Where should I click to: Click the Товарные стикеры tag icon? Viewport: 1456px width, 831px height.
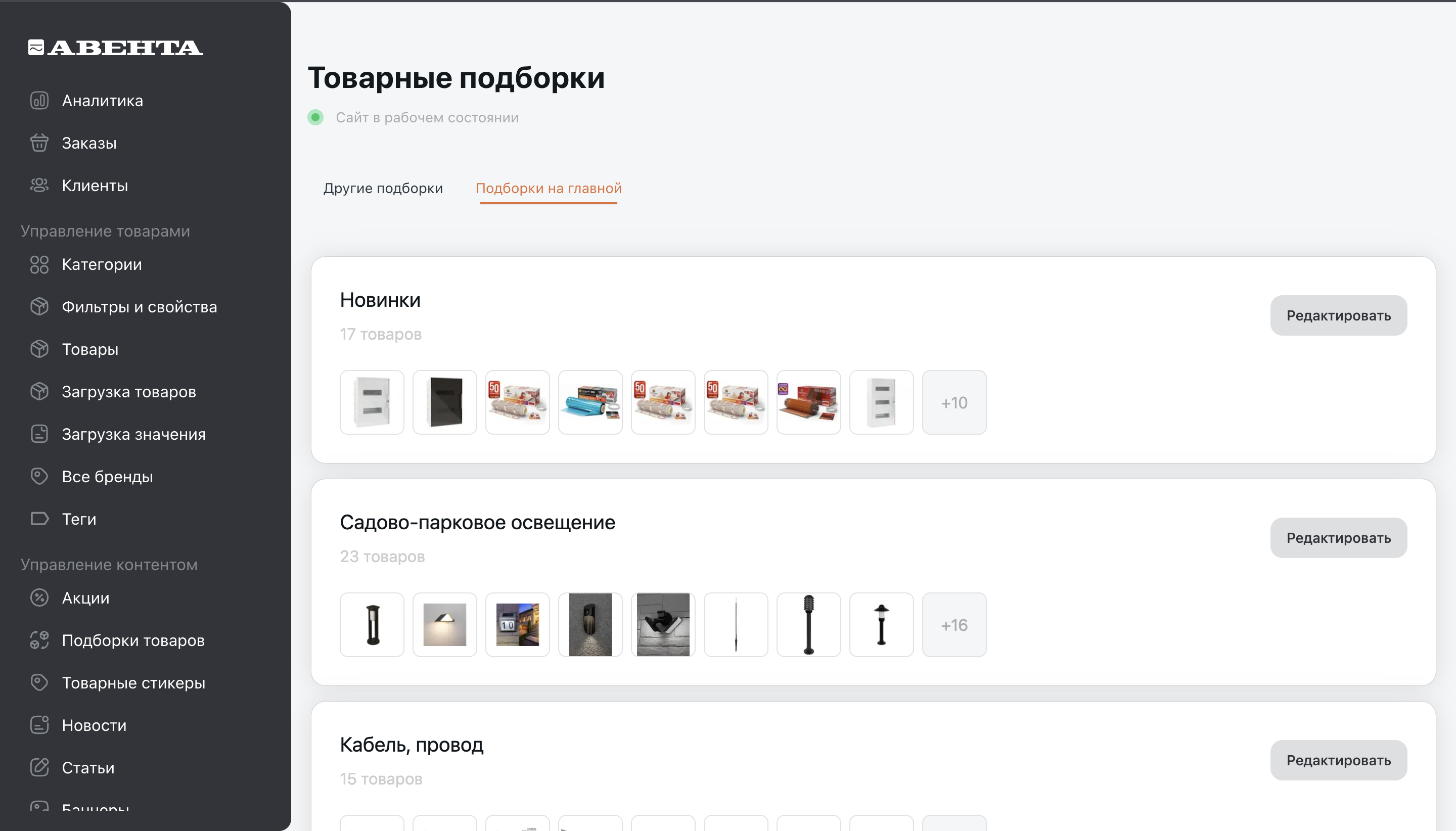point(39,682)
